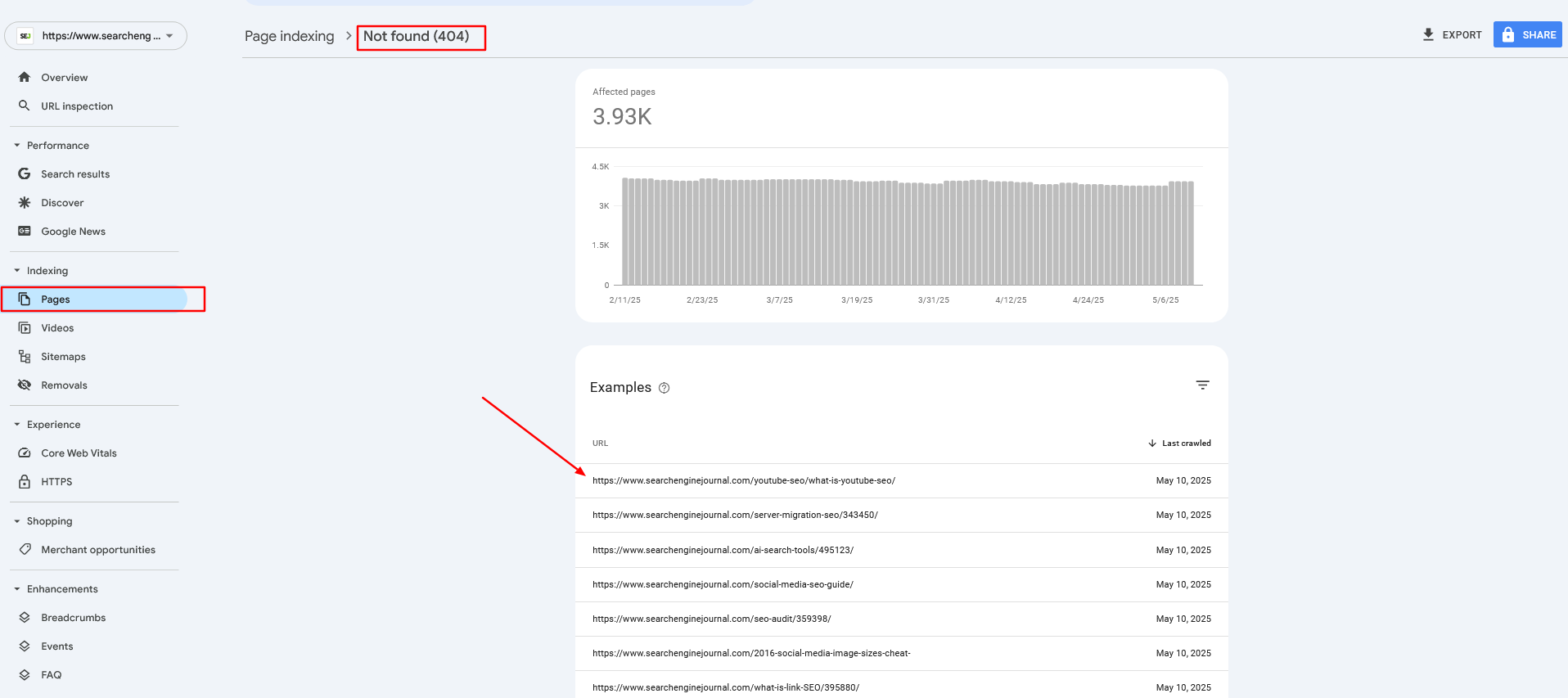Select the what-is-link-SEO/395880 URL row
The width and height of the screenshot is (1568, 698).
coord(901,686)
